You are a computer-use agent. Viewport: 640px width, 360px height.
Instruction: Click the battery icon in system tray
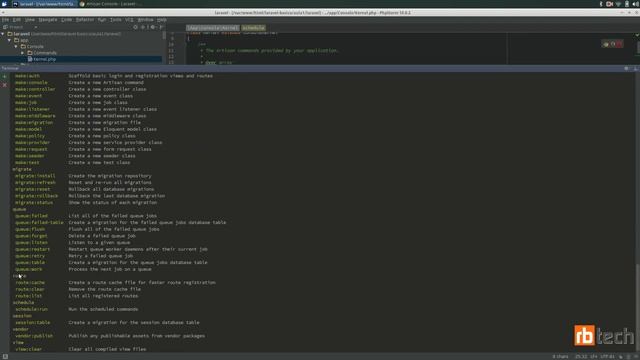pyautogui.click(x=627, y=4)
